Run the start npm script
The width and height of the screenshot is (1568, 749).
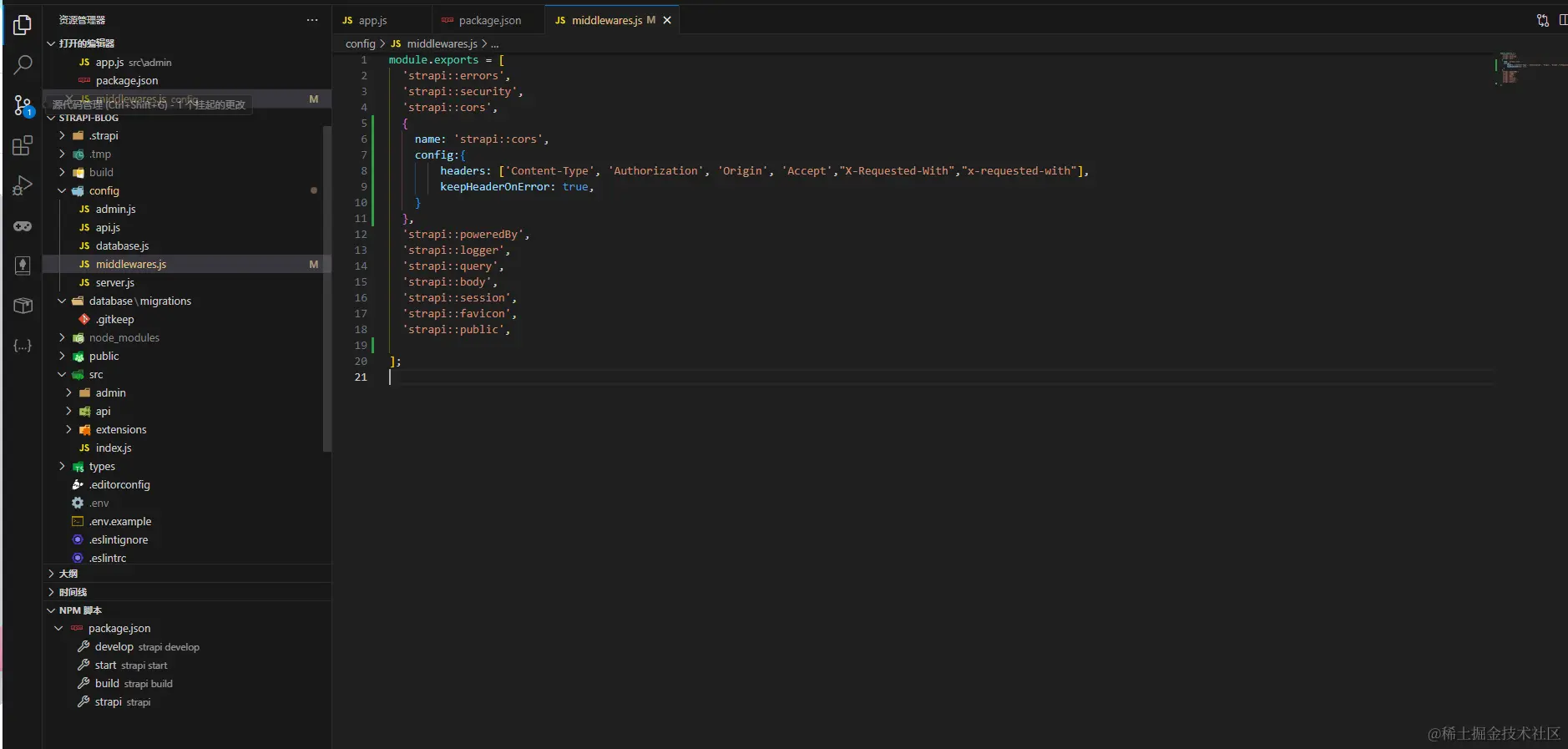pyautogui.click(x=187, y=665)
